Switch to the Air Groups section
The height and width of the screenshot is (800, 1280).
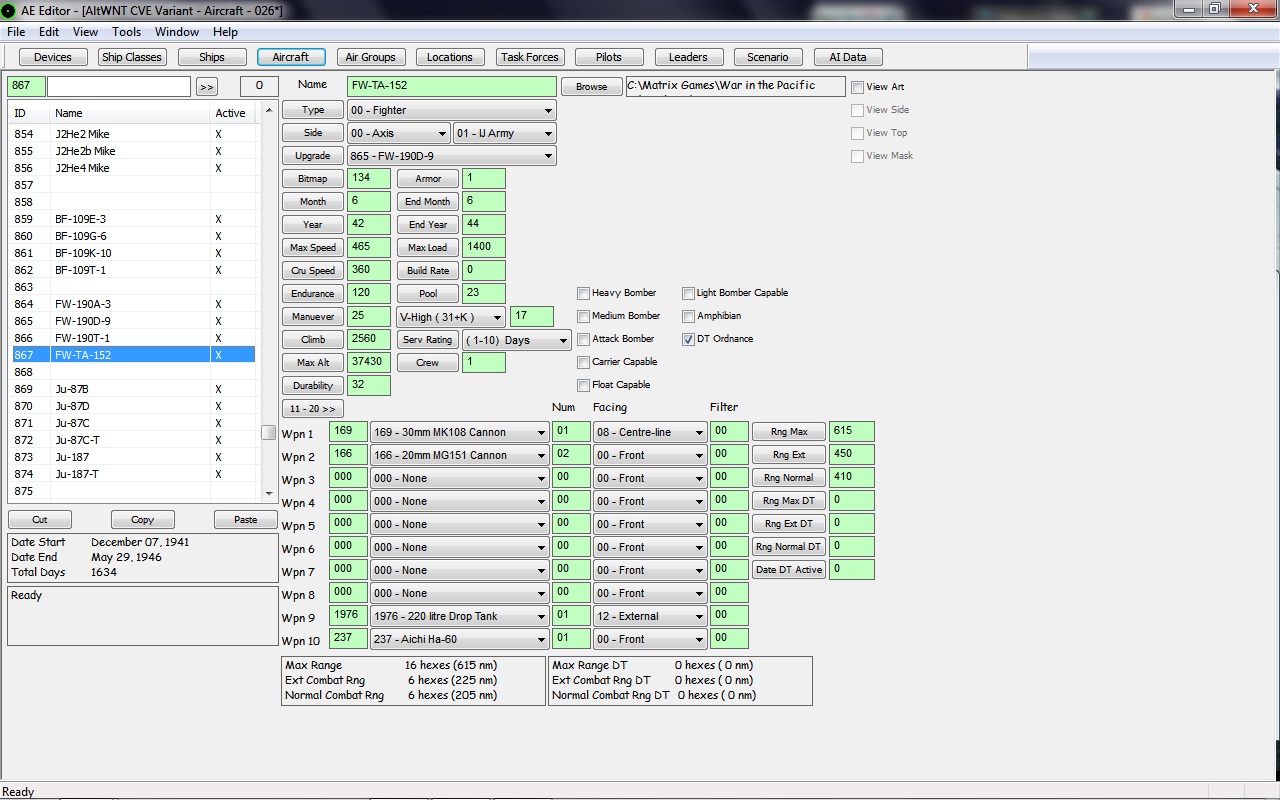click(371, 57)
